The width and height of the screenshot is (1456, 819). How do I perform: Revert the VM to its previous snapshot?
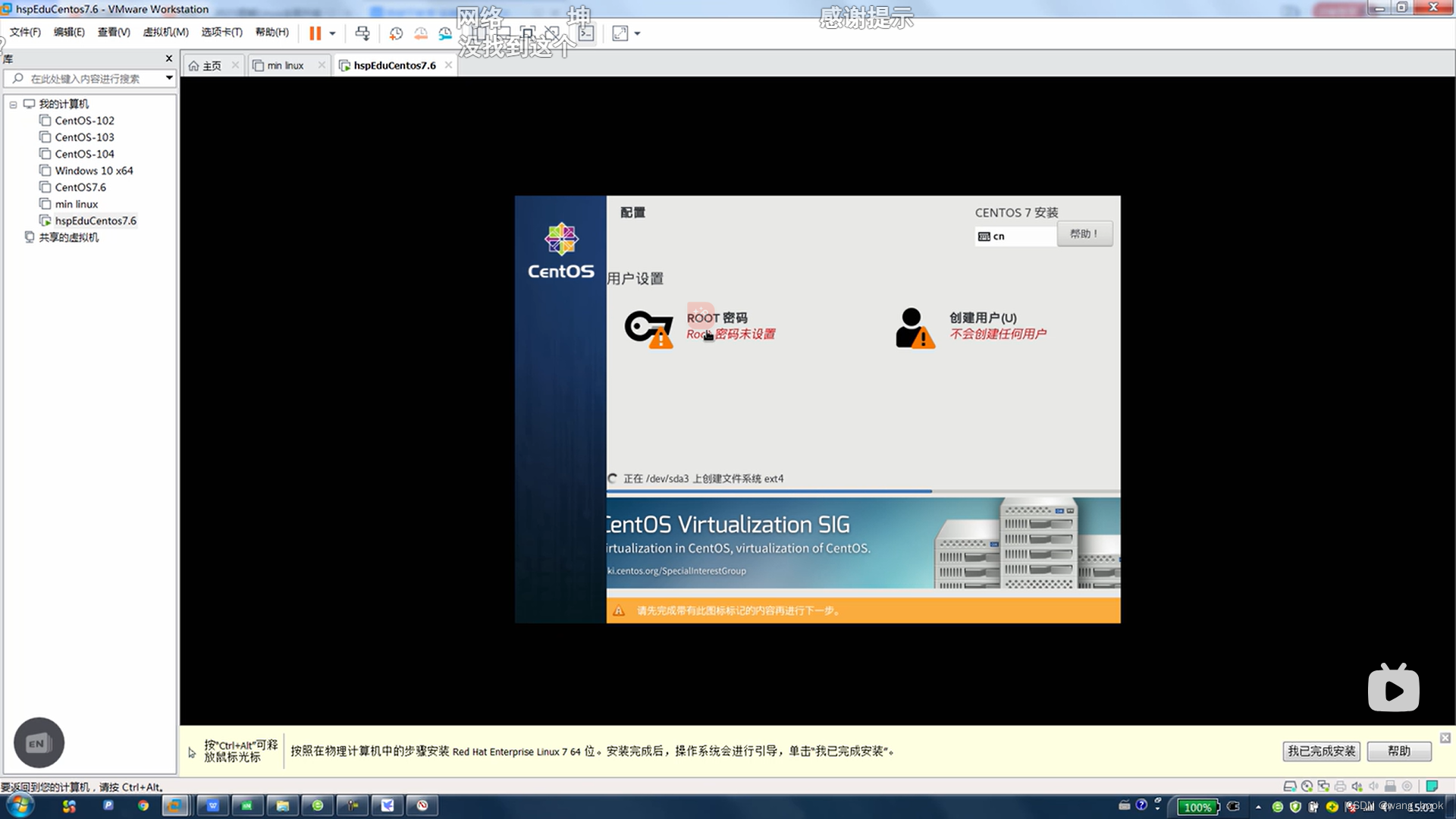tap(421, 33)
